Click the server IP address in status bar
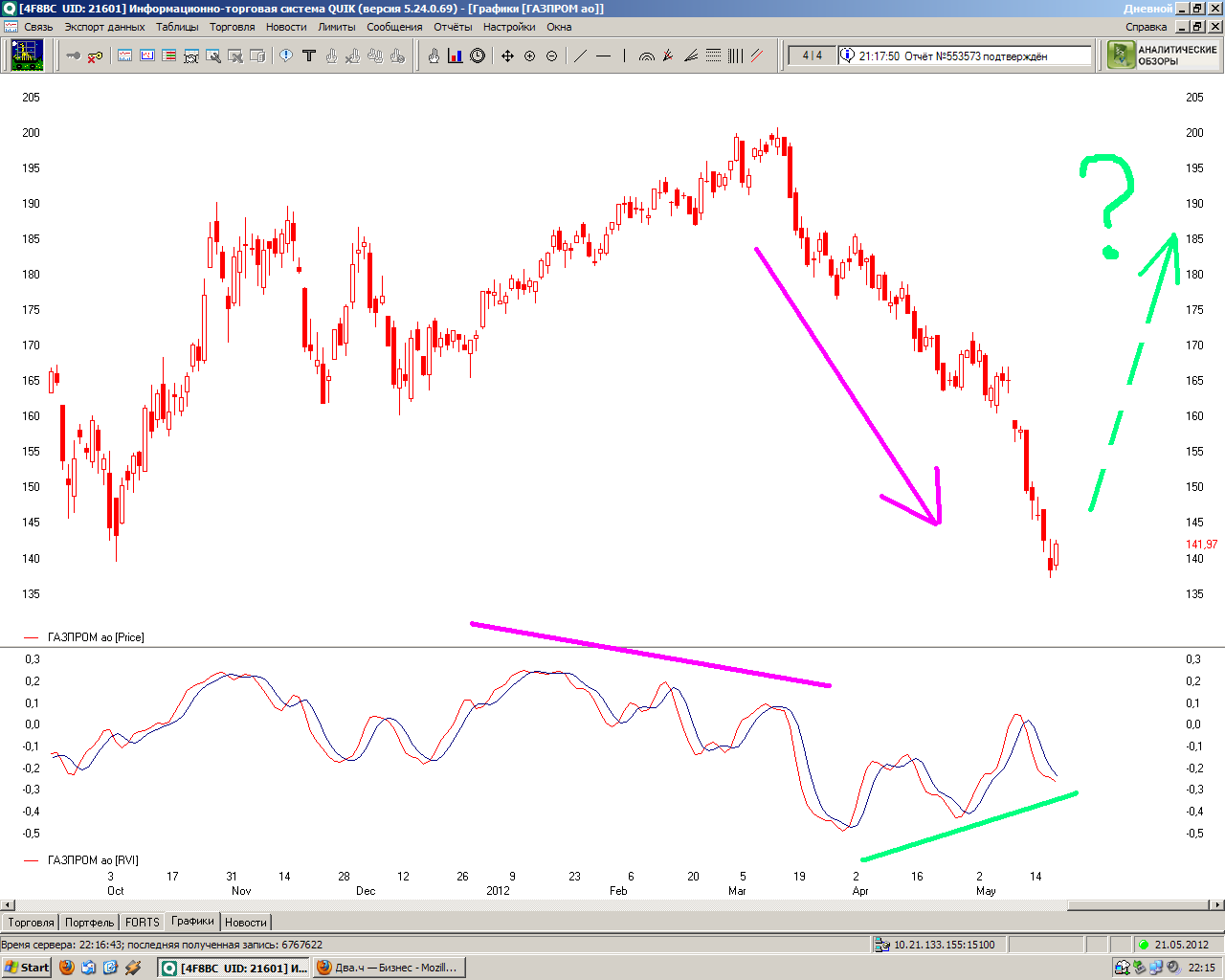Image resolution: width=1225 pixels, height=980 pixels. point(944,945)
